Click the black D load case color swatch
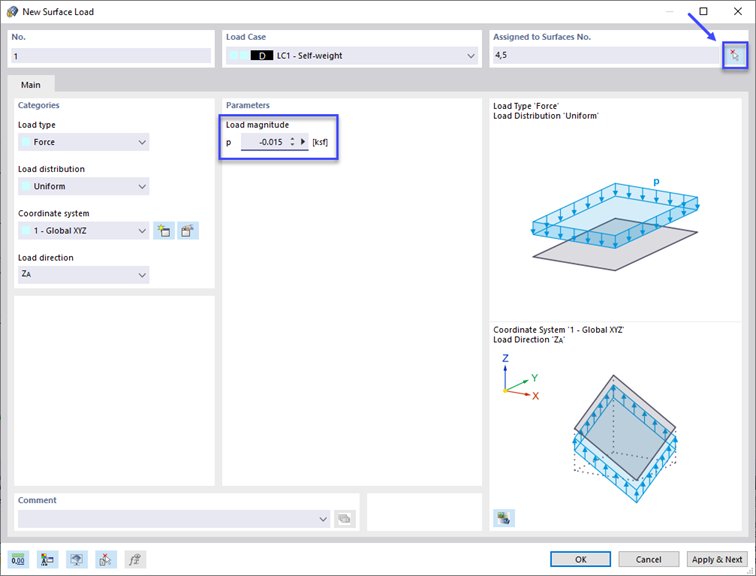 click(x=262, y=56)
